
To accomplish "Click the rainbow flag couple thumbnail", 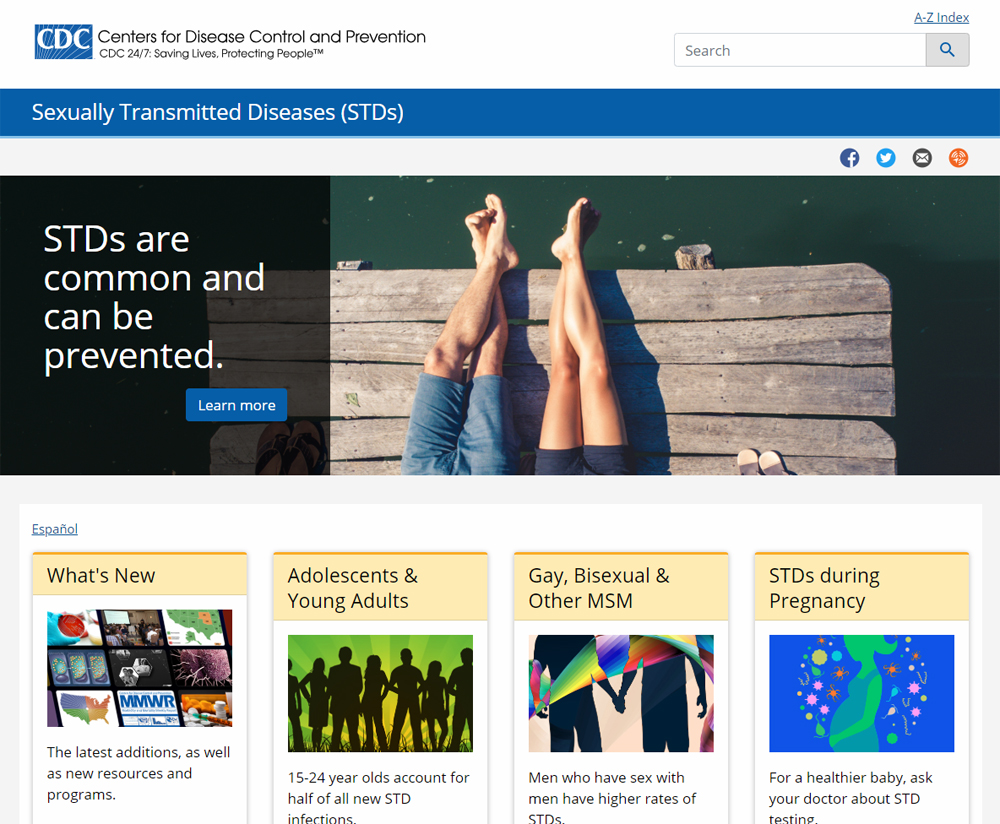I will click(621, 693).
